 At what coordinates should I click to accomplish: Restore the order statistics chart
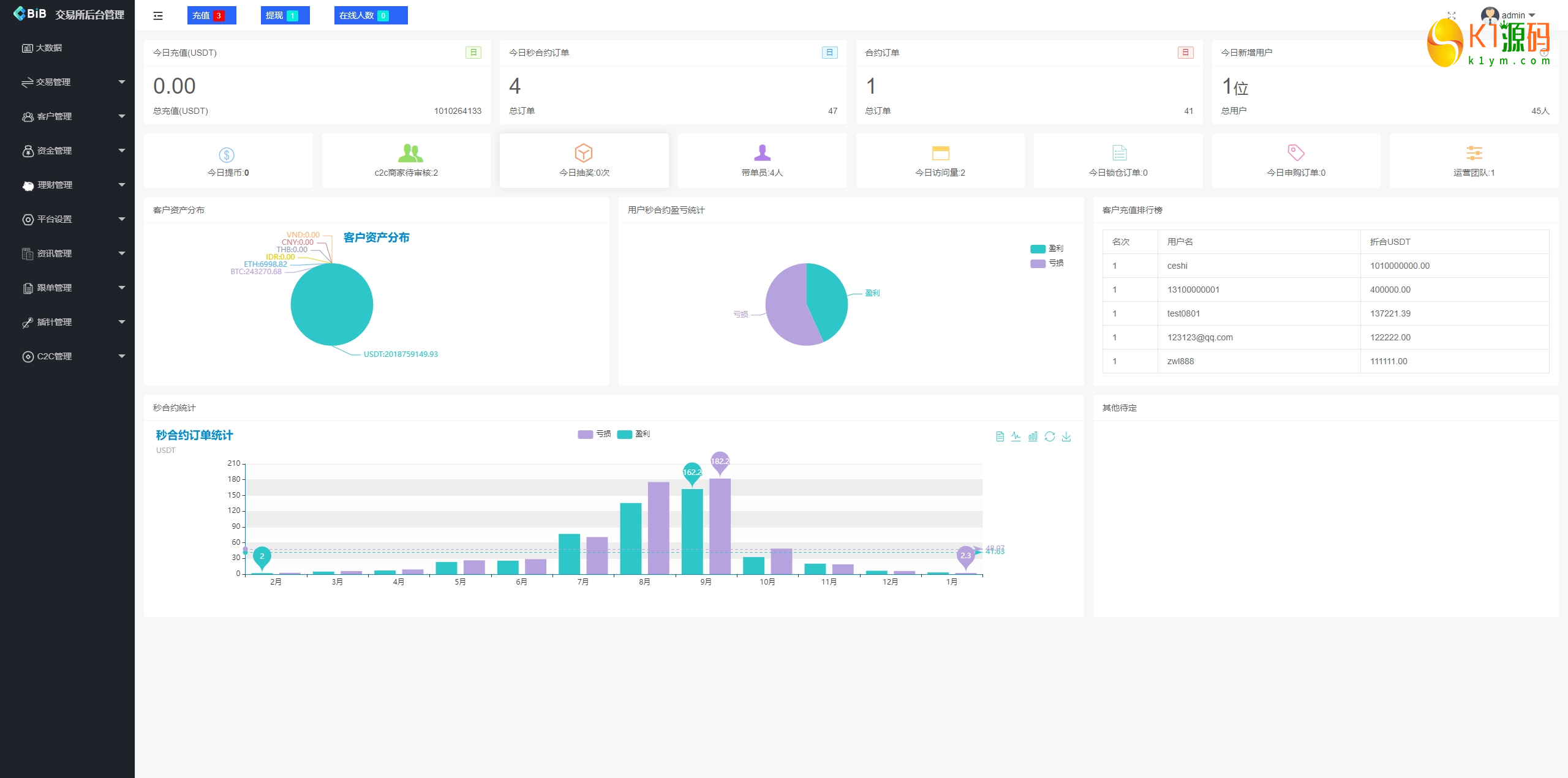tap(1050, 436)
